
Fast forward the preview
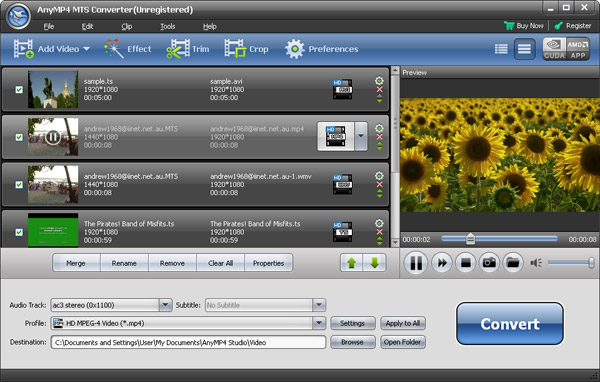tap(442, 263)
